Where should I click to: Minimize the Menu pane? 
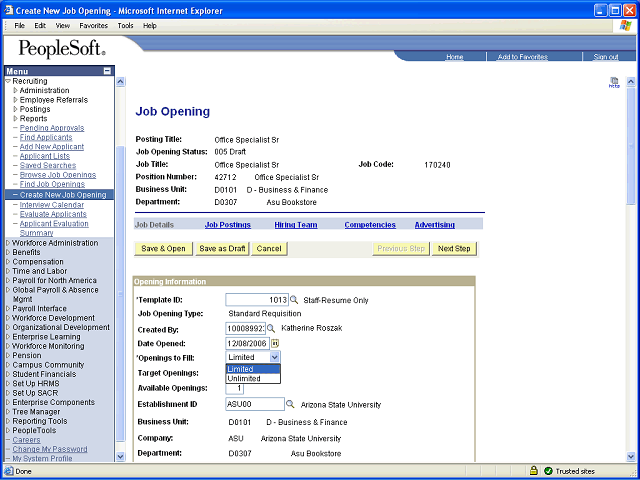pyautogui.click(x=107, y=71)
